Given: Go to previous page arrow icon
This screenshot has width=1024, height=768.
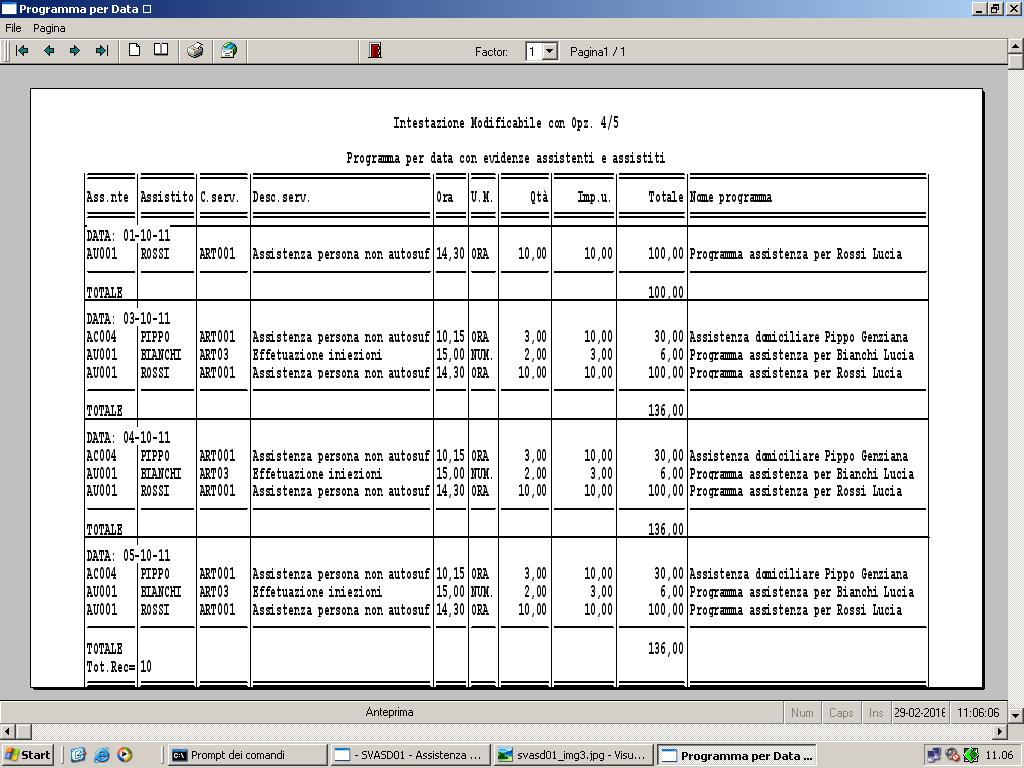Looking at the screenshot, I should [x=49, y=51].
